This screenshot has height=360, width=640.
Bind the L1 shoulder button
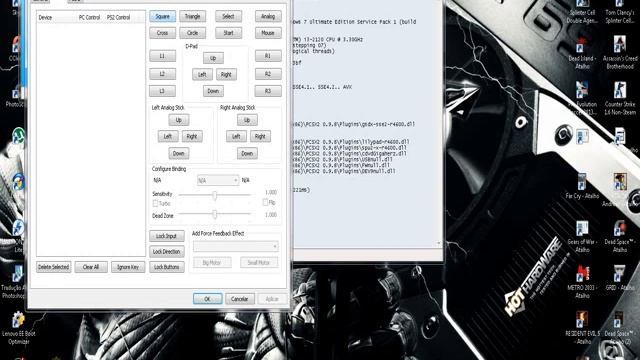(162, 56)
